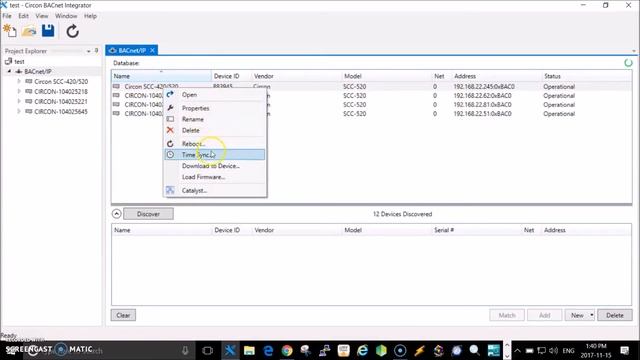640x360 pixels.
Task: Sort database by Status column header
Action: [x=586, y=76]
